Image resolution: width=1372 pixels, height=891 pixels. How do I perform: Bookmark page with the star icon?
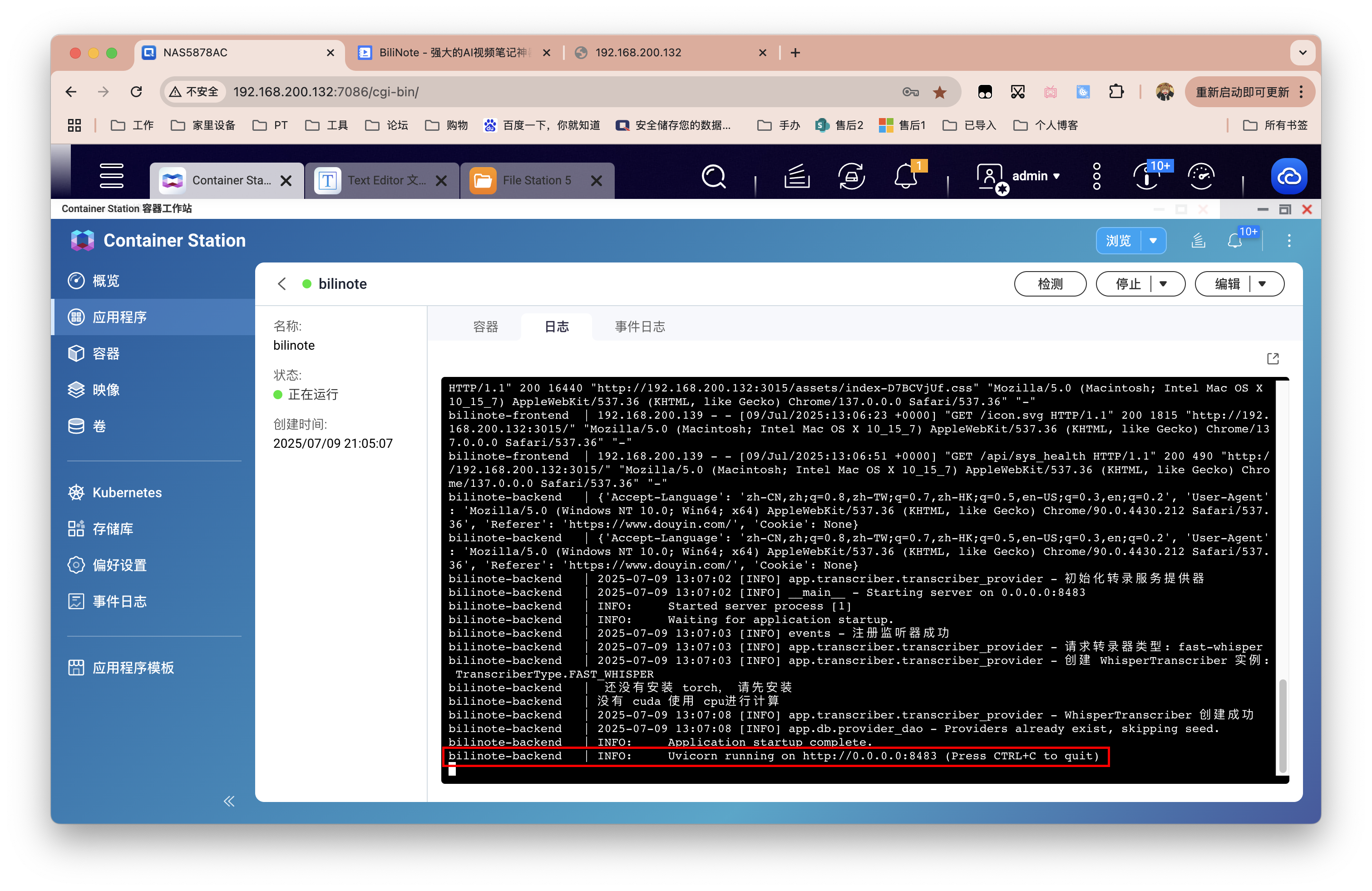point(940,92)
